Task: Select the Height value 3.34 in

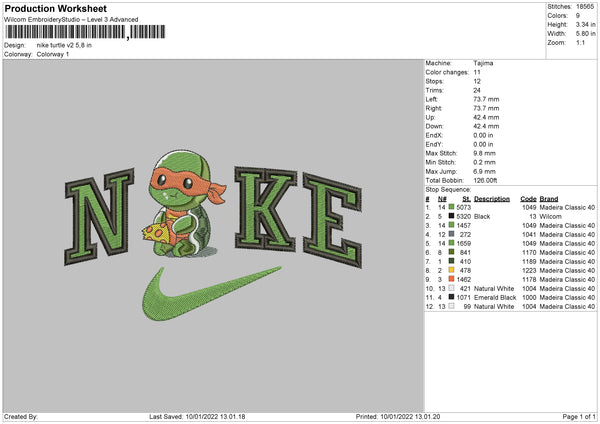Action: click(x=585, y=24)
